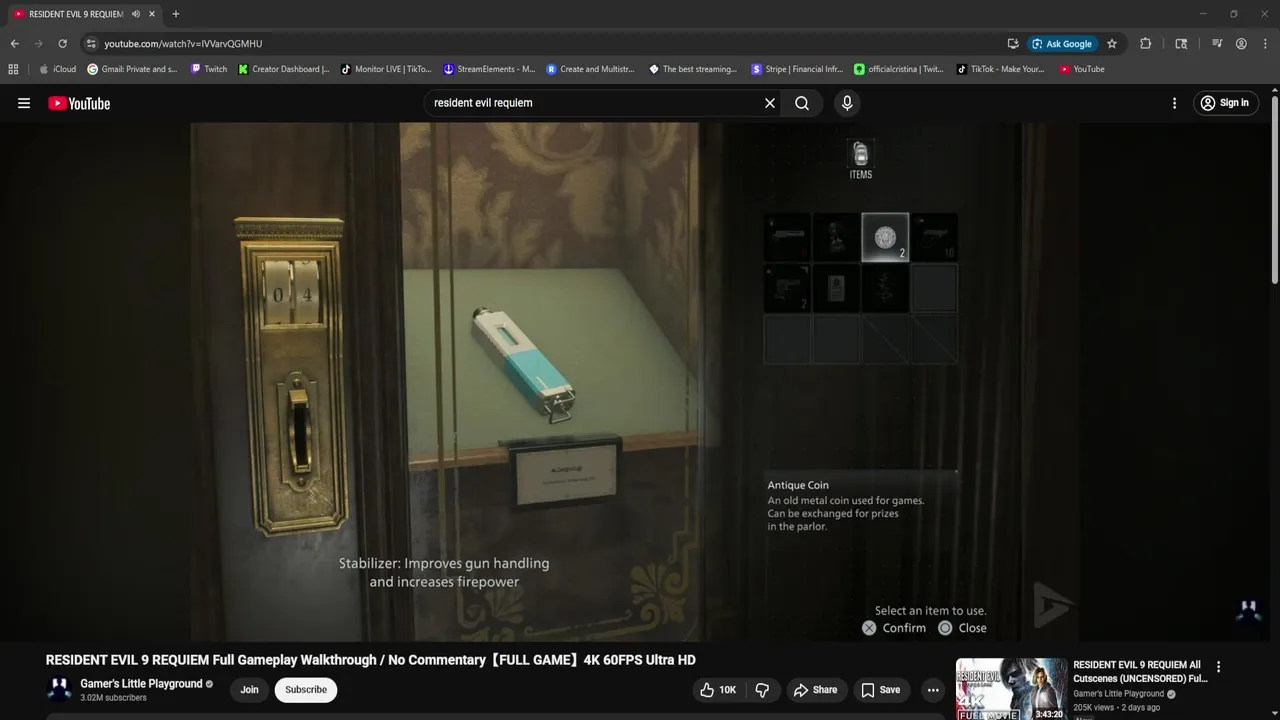Open the StreamElements bookmark
1280x720 pixels.
pyautogui.click(x=489, y=69)
